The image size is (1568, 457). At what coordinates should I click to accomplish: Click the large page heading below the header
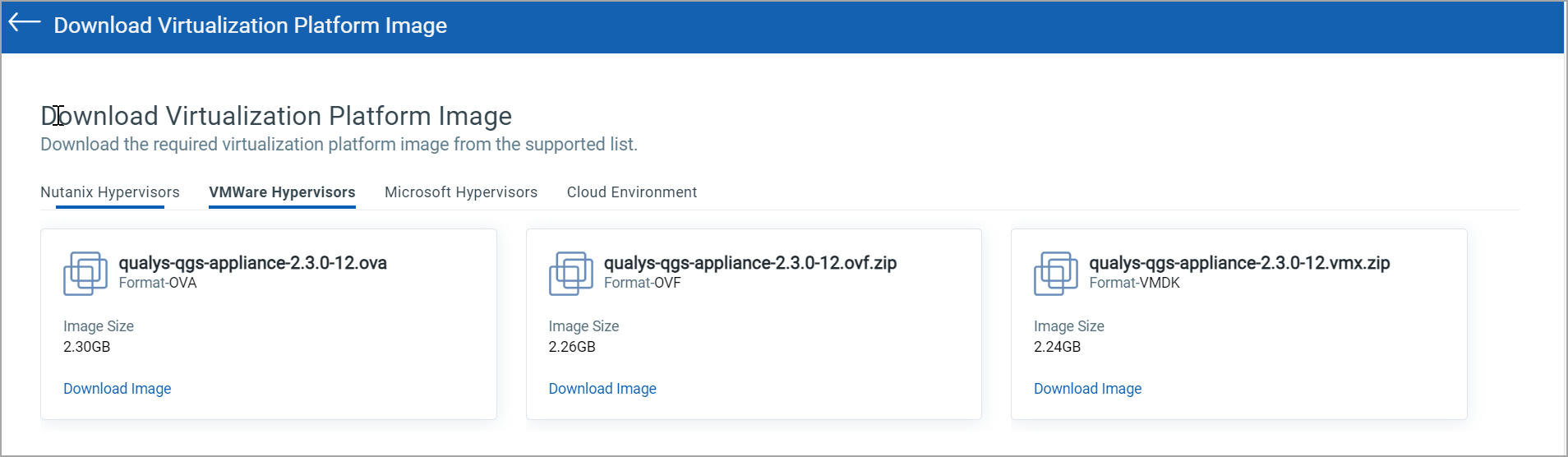(276, 116)
